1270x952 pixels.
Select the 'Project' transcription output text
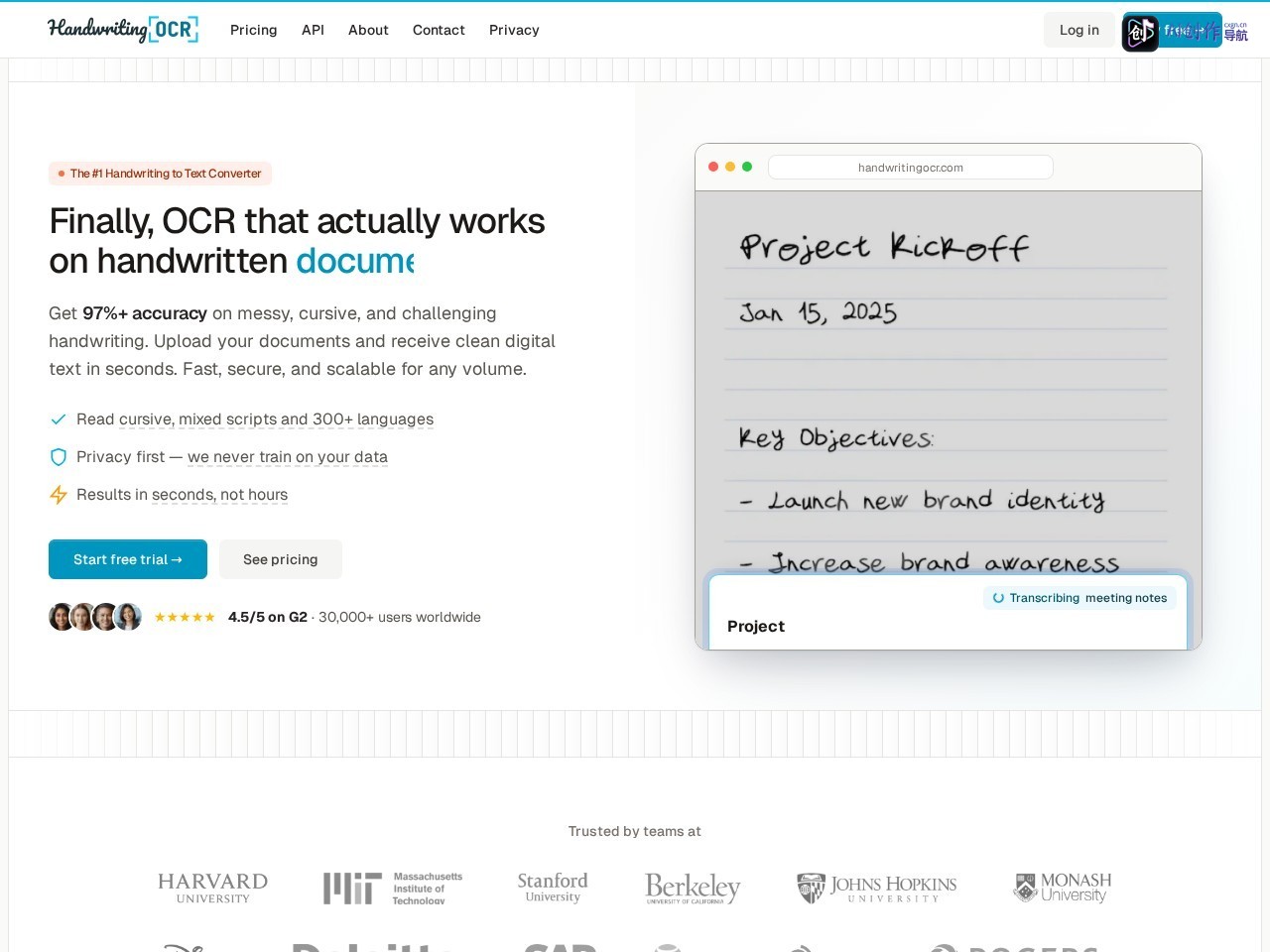pyautogui.click(x=756, y=627)
